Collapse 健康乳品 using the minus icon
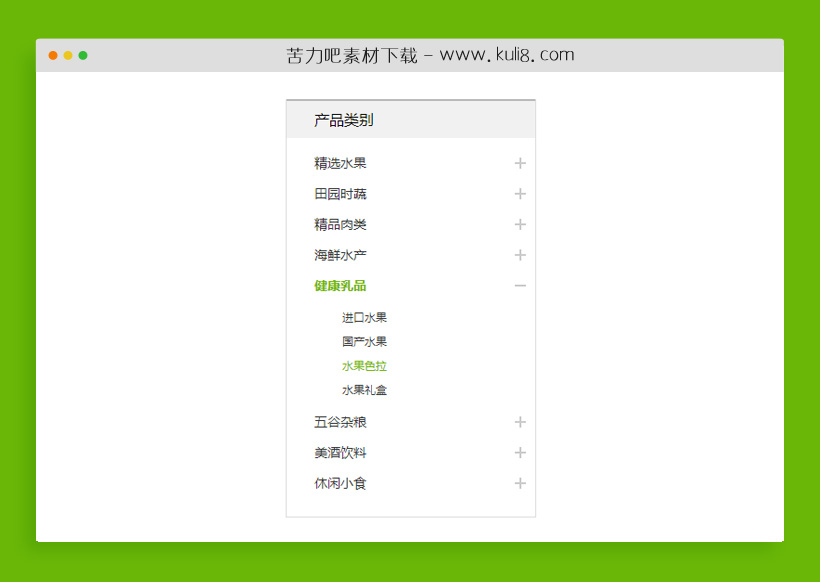820x582 pixels. click(x=520, y=285)
